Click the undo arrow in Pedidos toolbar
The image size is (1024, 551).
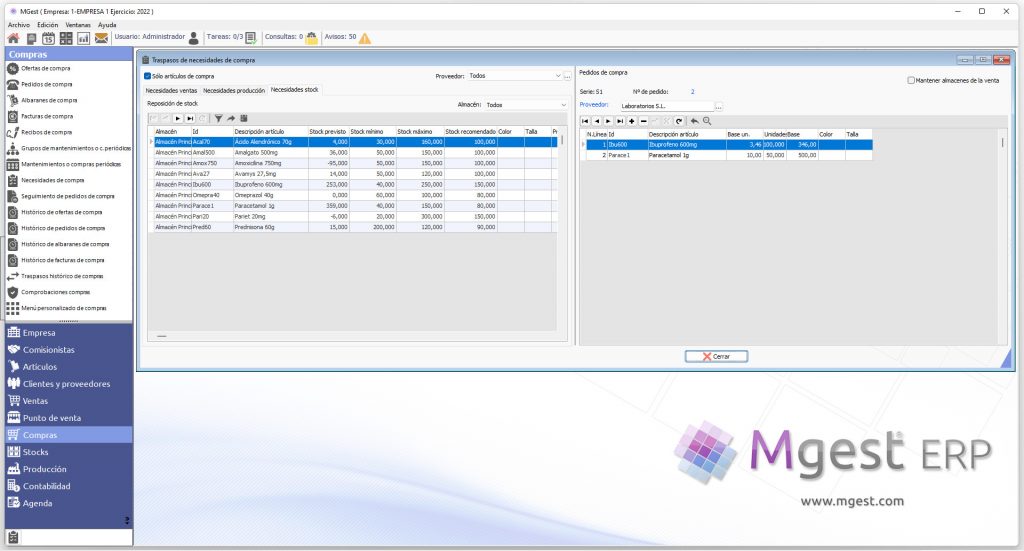pos(694,121)
